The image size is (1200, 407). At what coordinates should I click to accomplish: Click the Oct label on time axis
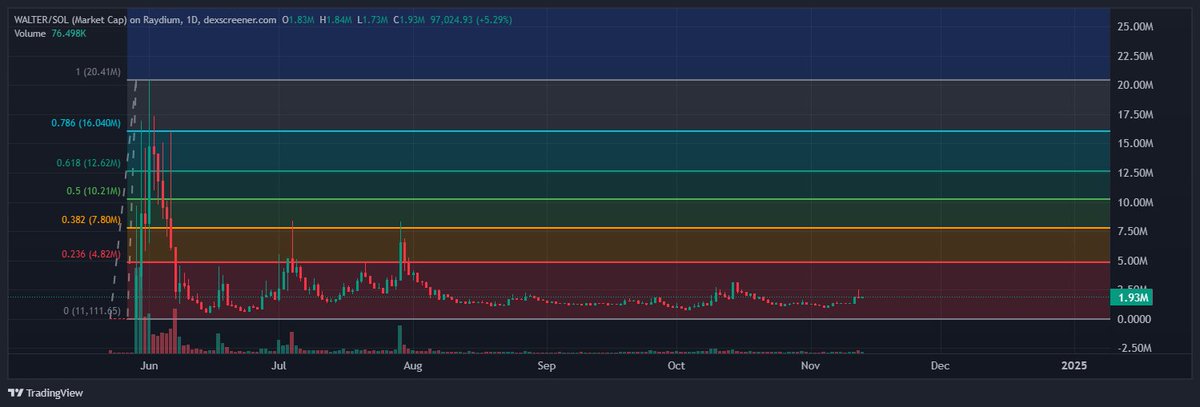click(676, 367)
